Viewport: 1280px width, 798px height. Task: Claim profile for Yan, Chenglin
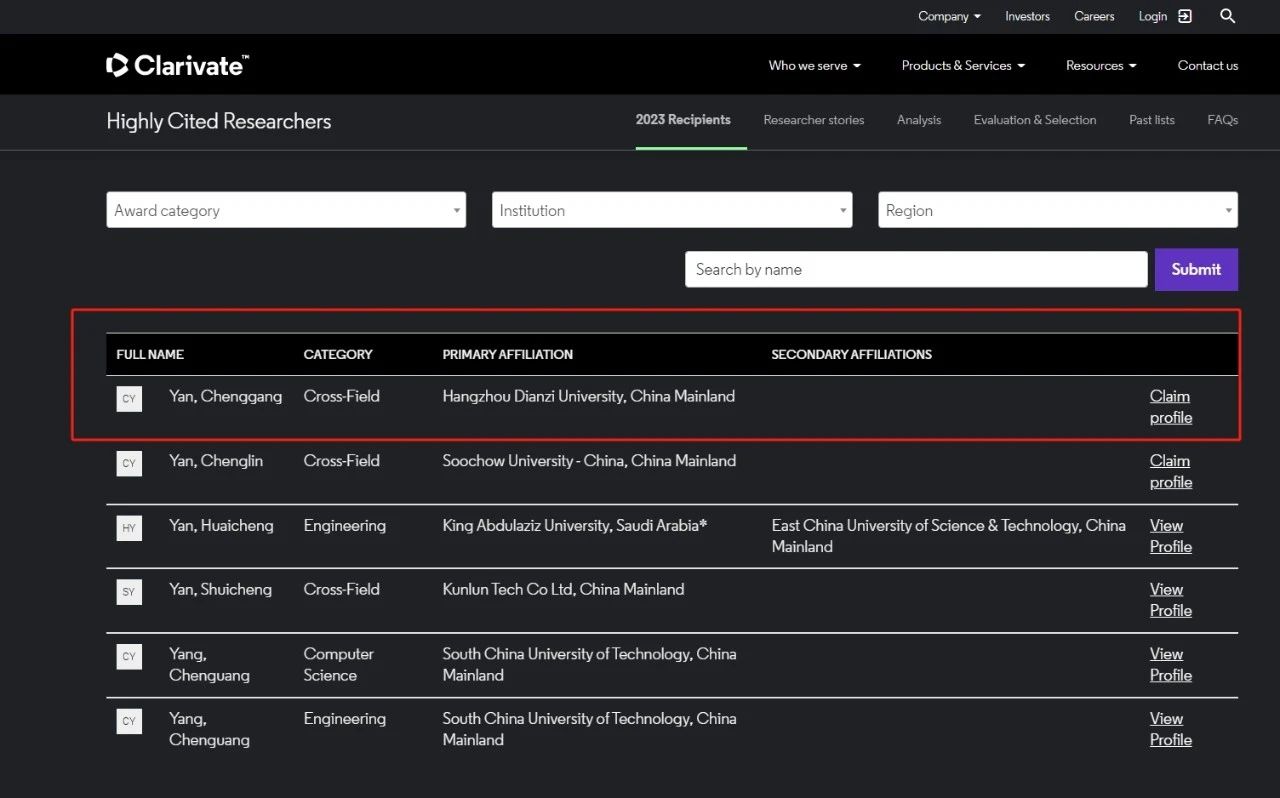(1171, 471)
